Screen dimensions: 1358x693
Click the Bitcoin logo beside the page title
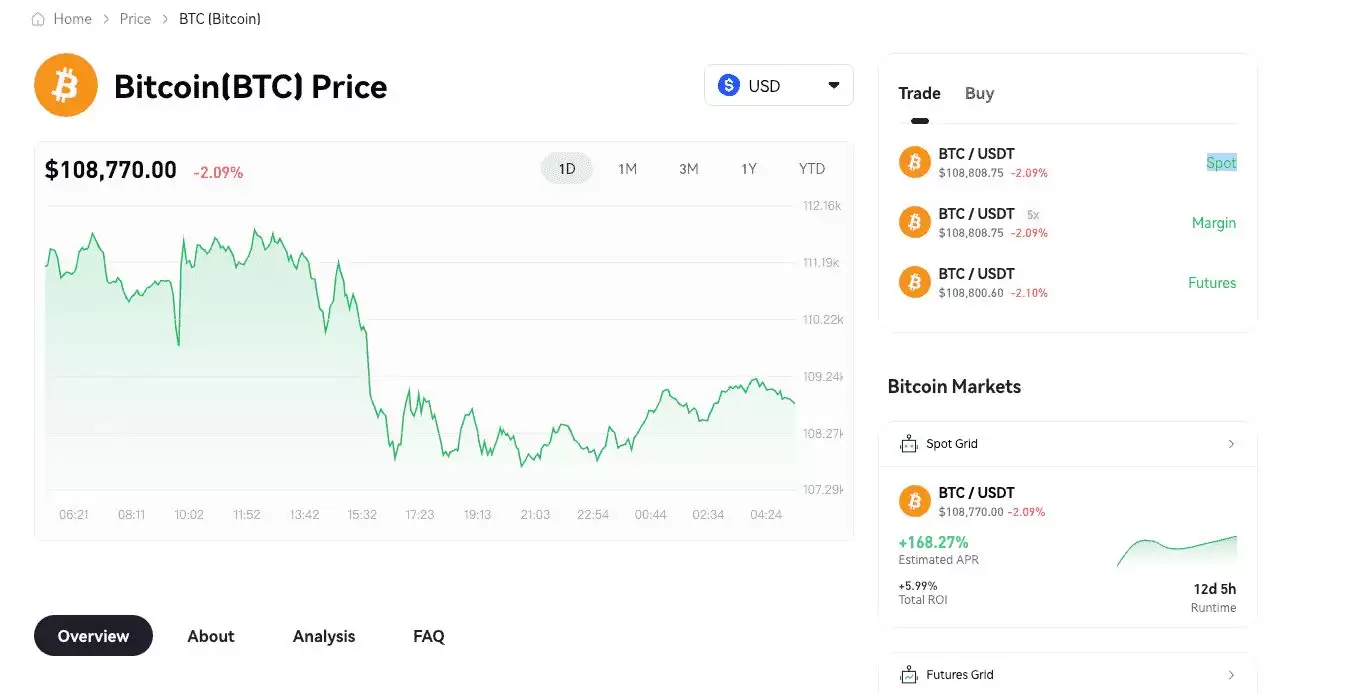(65, 85)
